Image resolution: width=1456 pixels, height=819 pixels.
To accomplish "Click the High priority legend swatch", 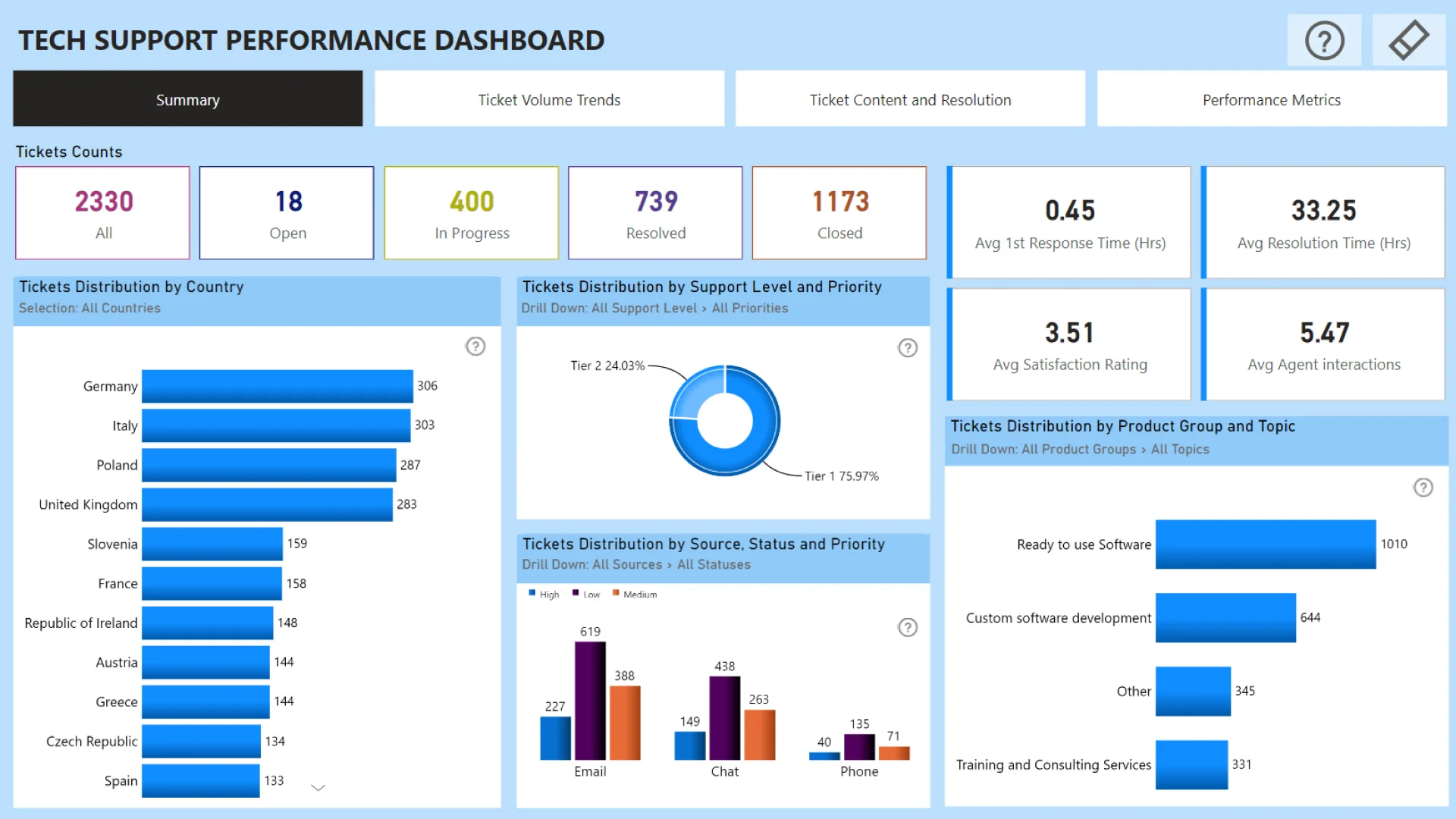I will click(532, 593).
